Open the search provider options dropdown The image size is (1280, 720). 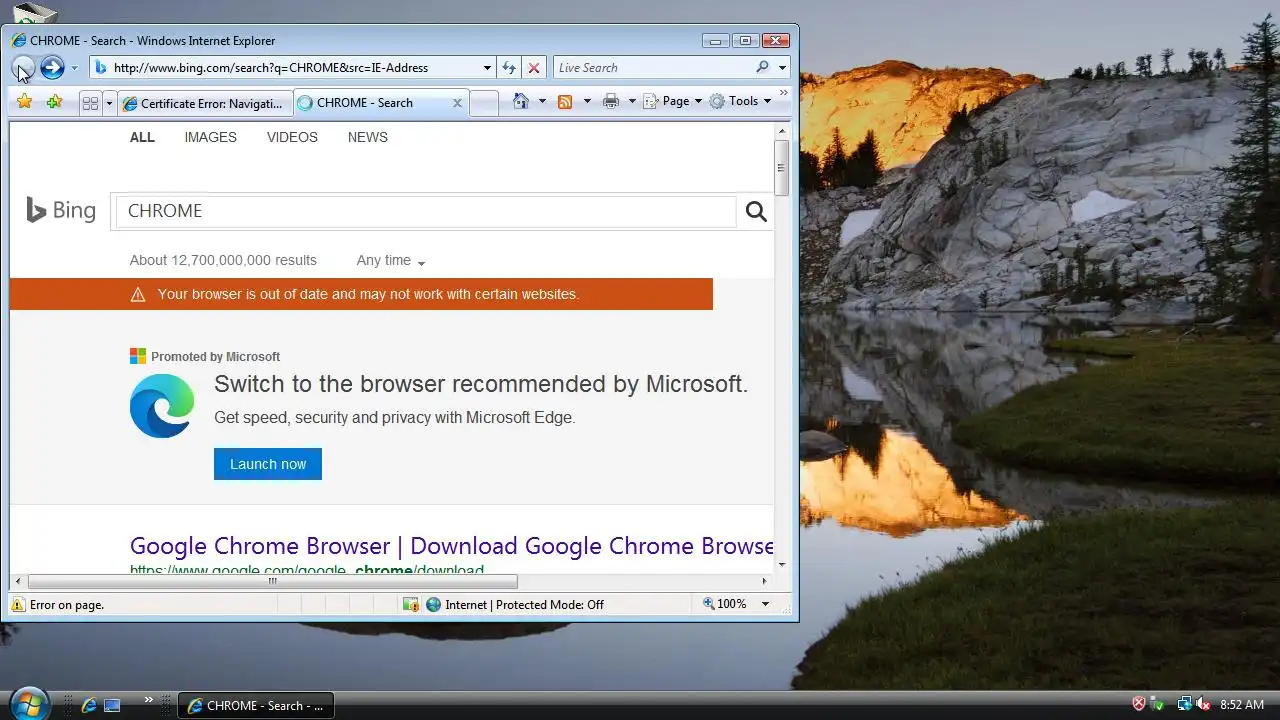[783, 68]
